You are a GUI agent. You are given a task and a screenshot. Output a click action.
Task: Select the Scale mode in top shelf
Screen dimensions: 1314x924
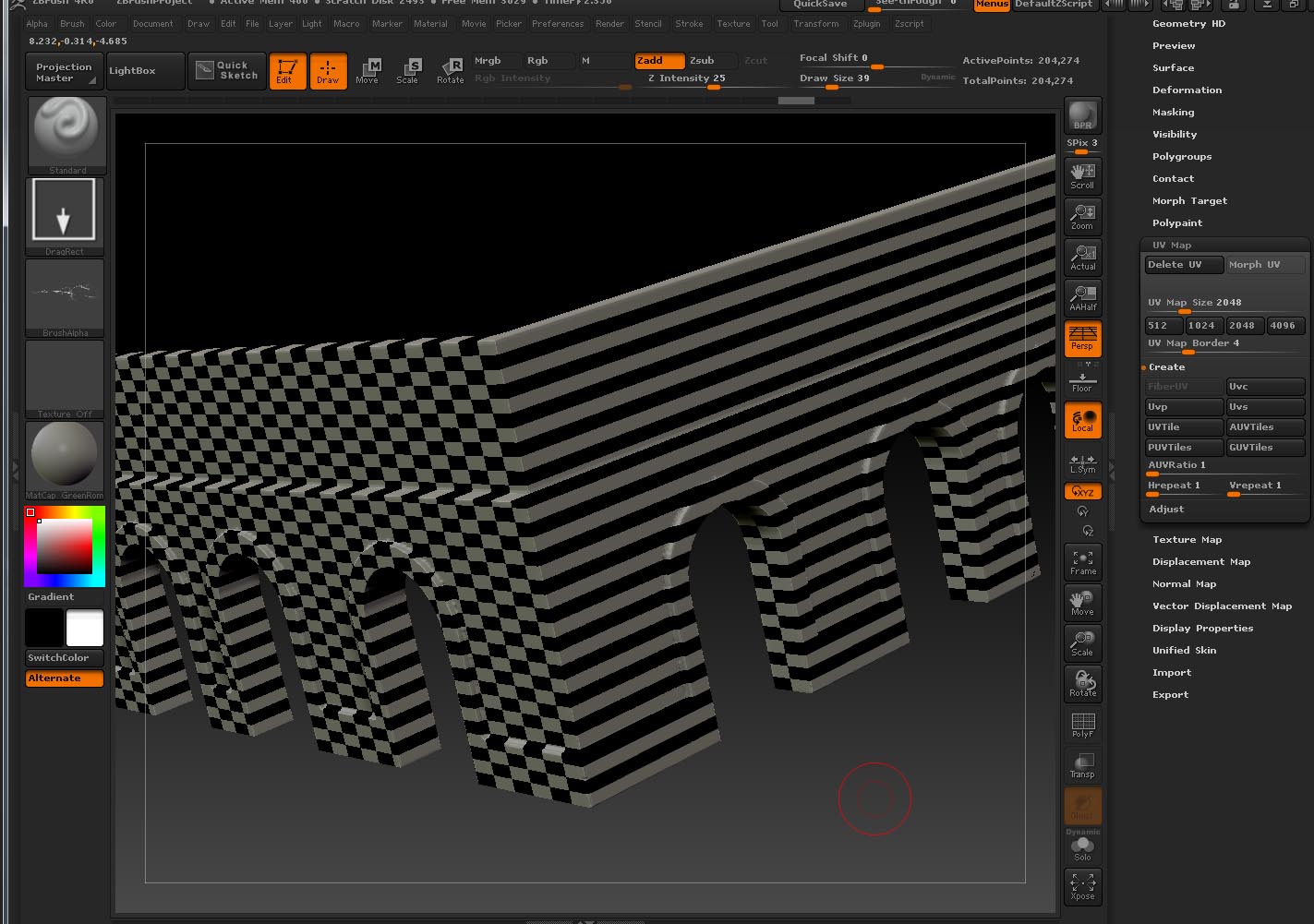[407, 70]
